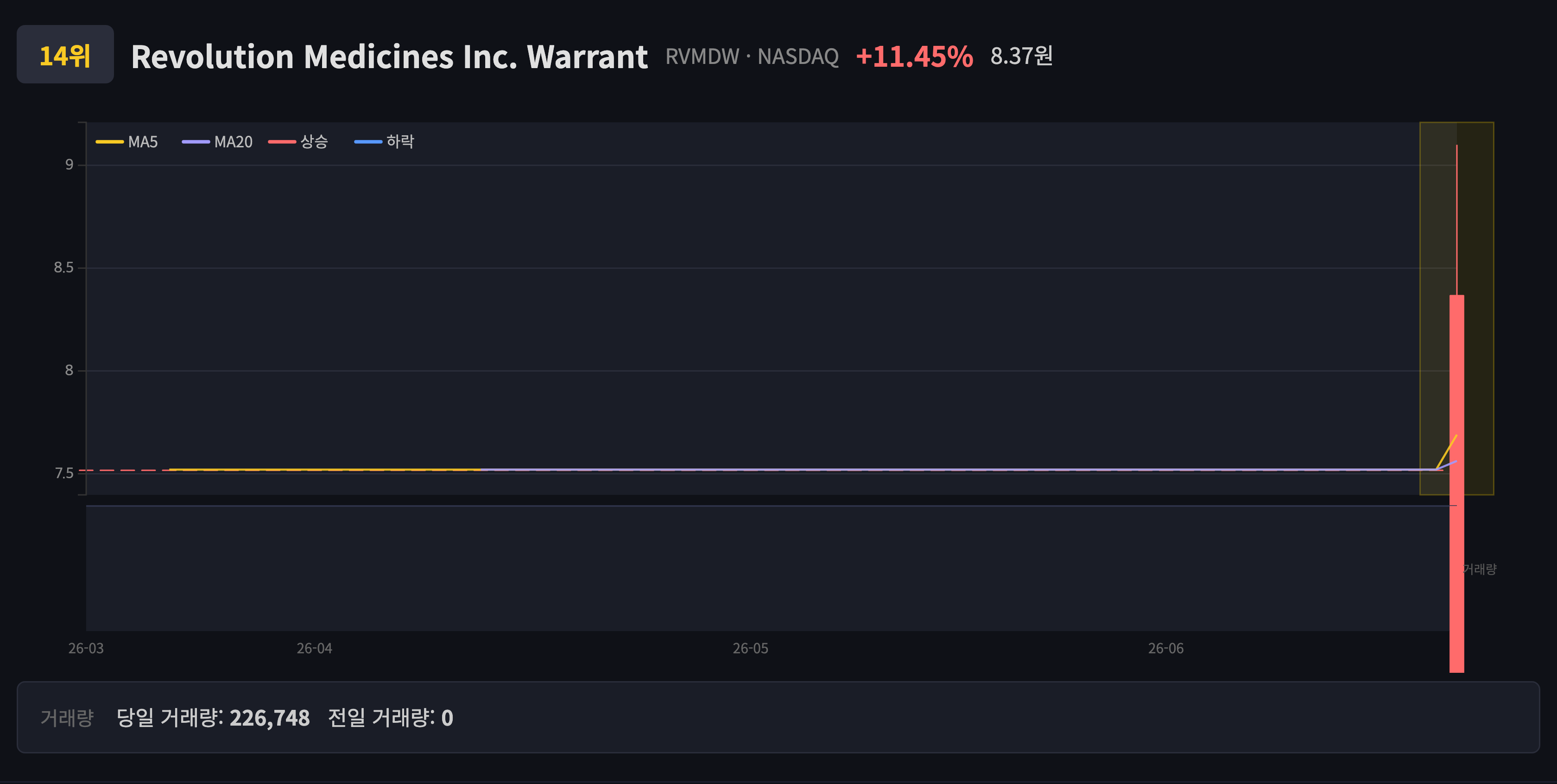
Task: Toggle the 하락 legend series
Action: [385, 142]
